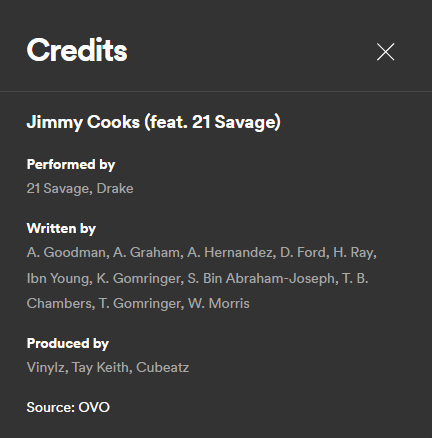Click writer H. Ray
432x438 pixels.
click(353, 252)
